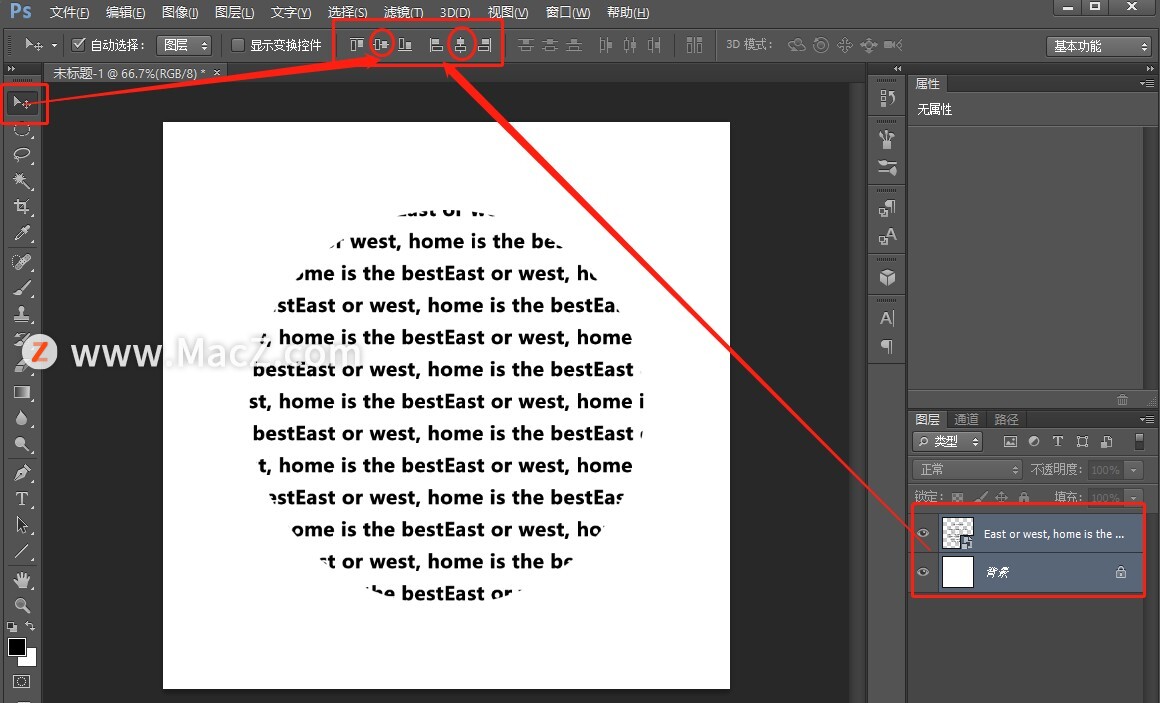The height and width of the screenshot is (703, 1160).
Task: Toggle Quick Mask mode
Action: click(x=21, y=682)
